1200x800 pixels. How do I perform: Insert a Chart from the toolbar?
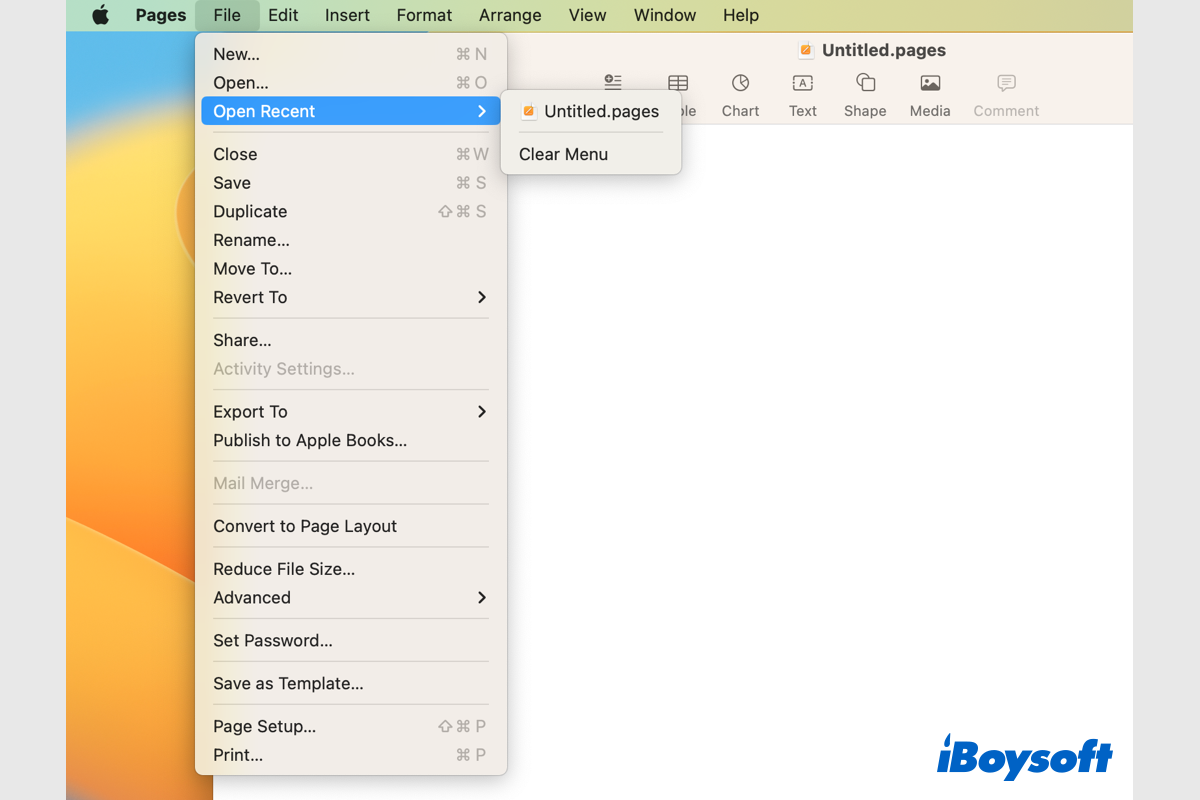point(740,95)
